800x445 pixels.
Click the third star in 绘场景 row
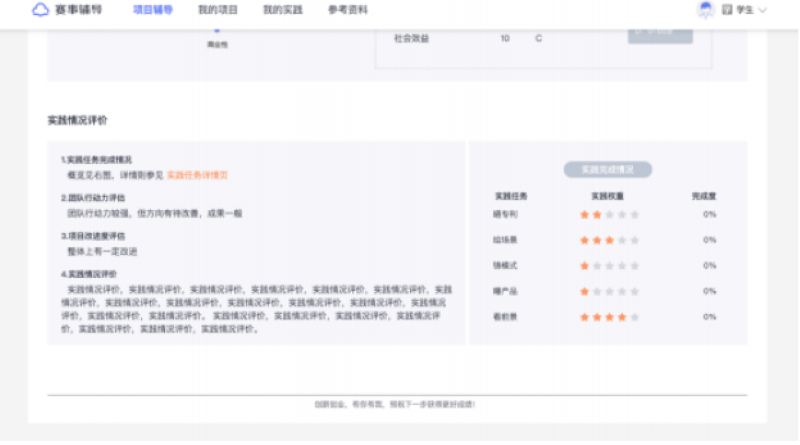[x=609, y=240]
